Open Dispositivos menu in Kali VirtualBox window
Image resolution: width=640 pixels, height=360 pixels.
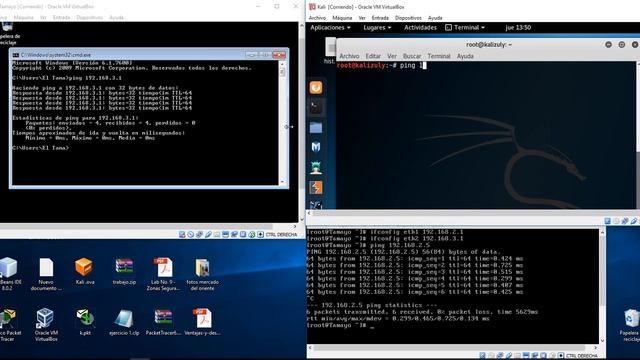(x=408, y=18)
